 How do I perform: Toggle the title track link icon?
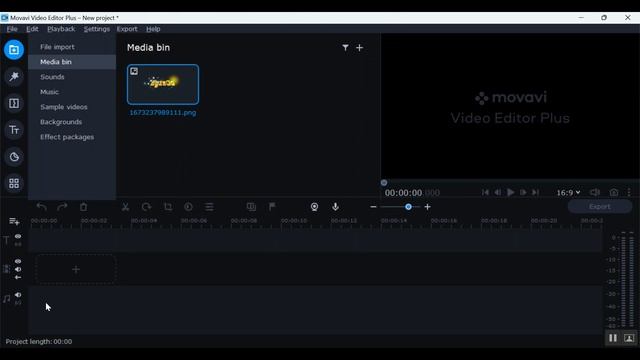[18, 244]
